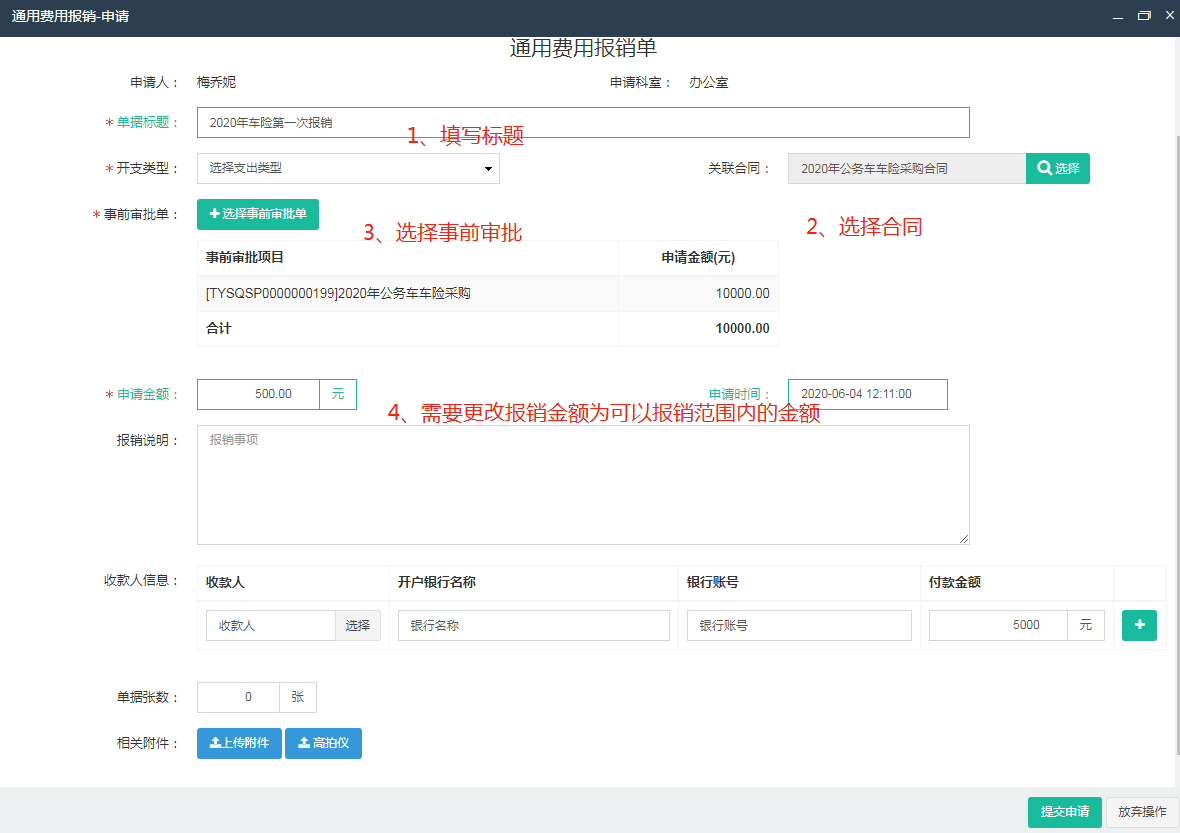The image size is (1180, 833).
Task: Click the 关联合同 contract field
Action: [907, 169]
